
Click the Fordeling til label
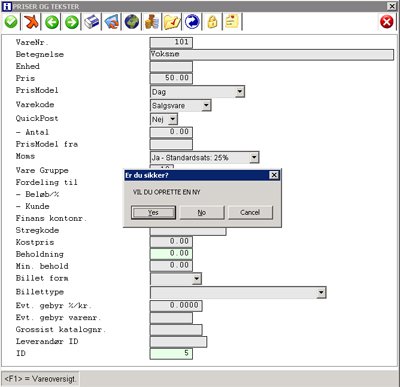47,182
